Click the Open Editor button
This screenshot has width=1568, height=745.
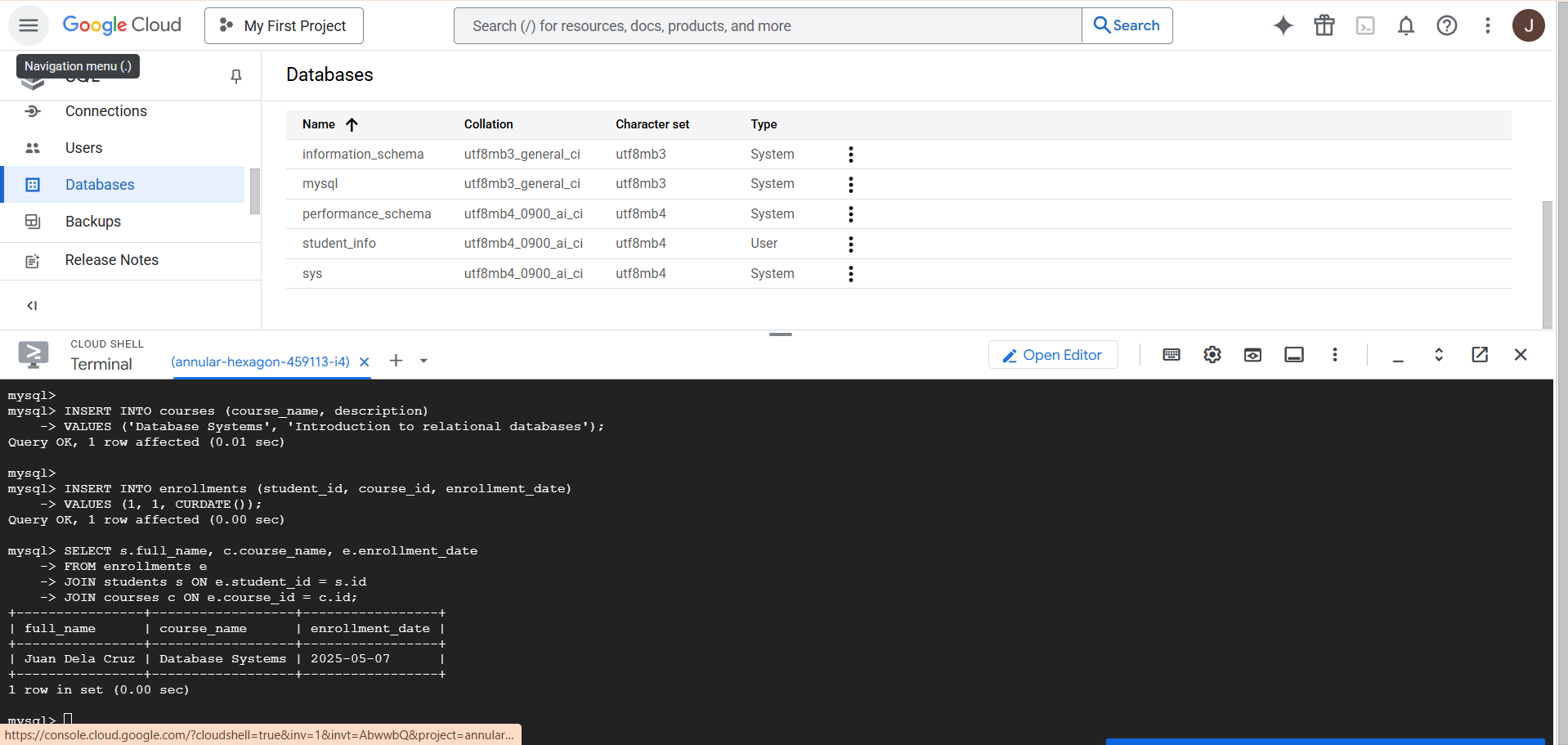point(1053,355)
